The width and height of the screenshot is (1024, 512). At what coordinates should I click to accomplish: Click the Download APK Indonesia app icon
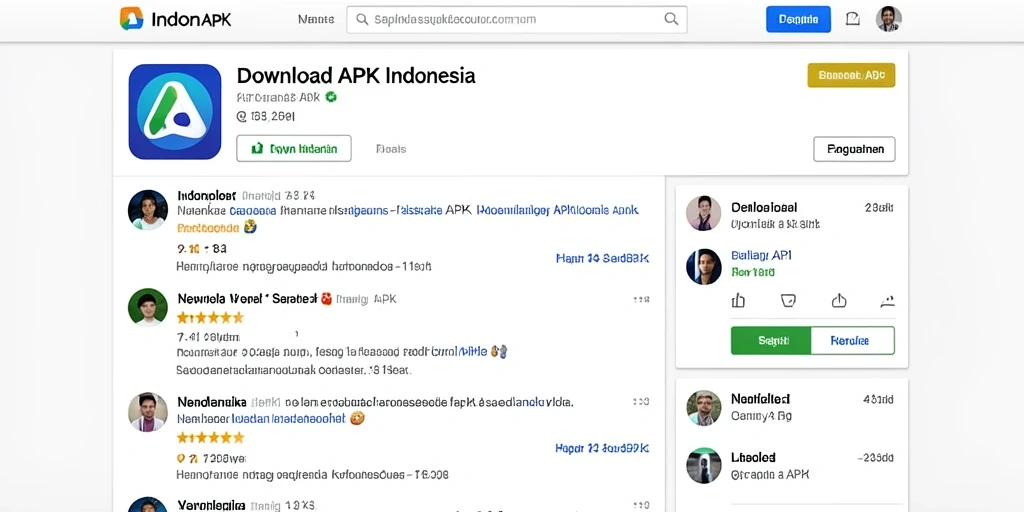(175, 112)
